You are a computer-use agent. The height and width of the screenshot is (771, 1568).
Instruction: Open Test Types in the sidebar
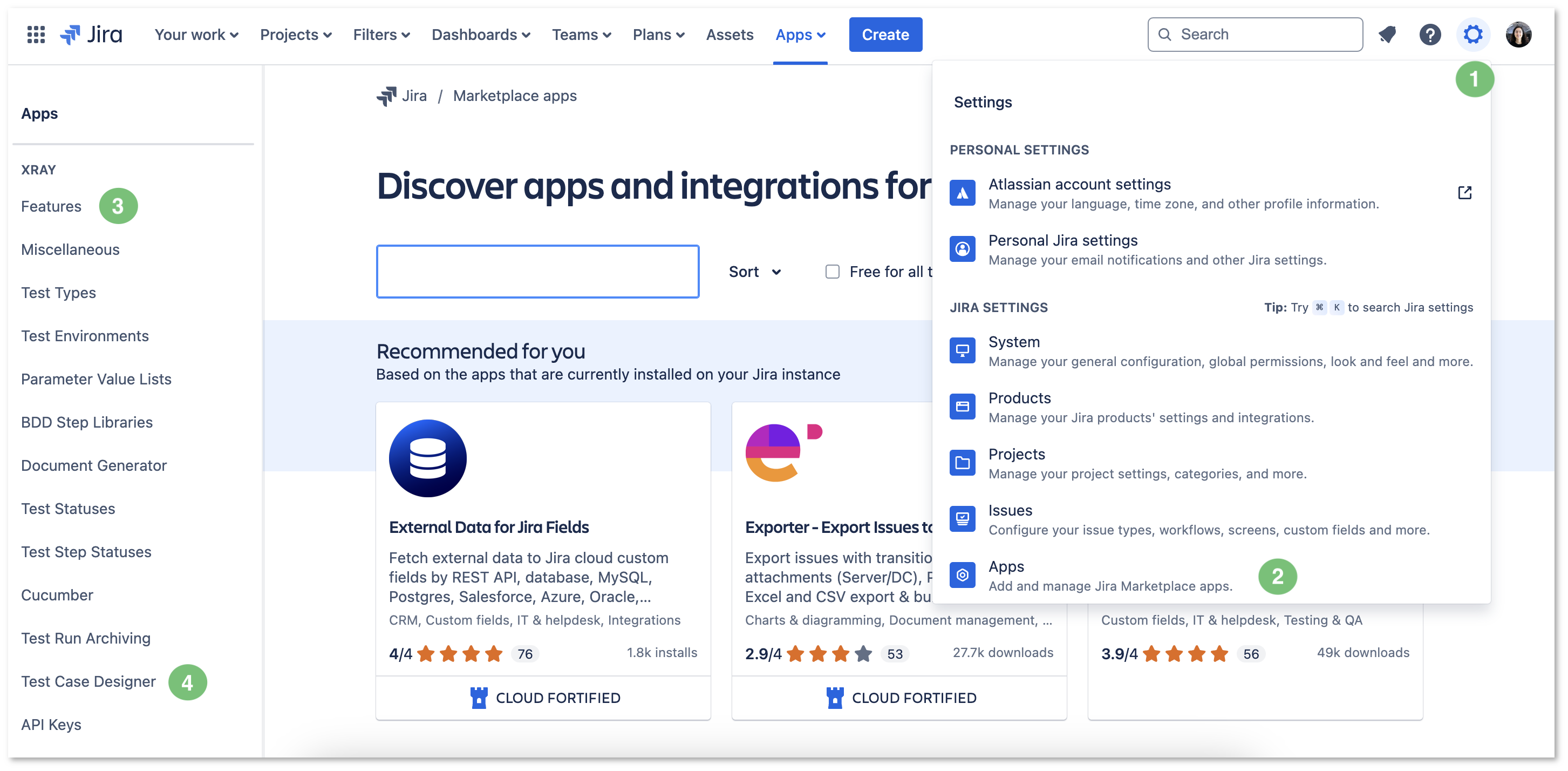tap(58, 293)
